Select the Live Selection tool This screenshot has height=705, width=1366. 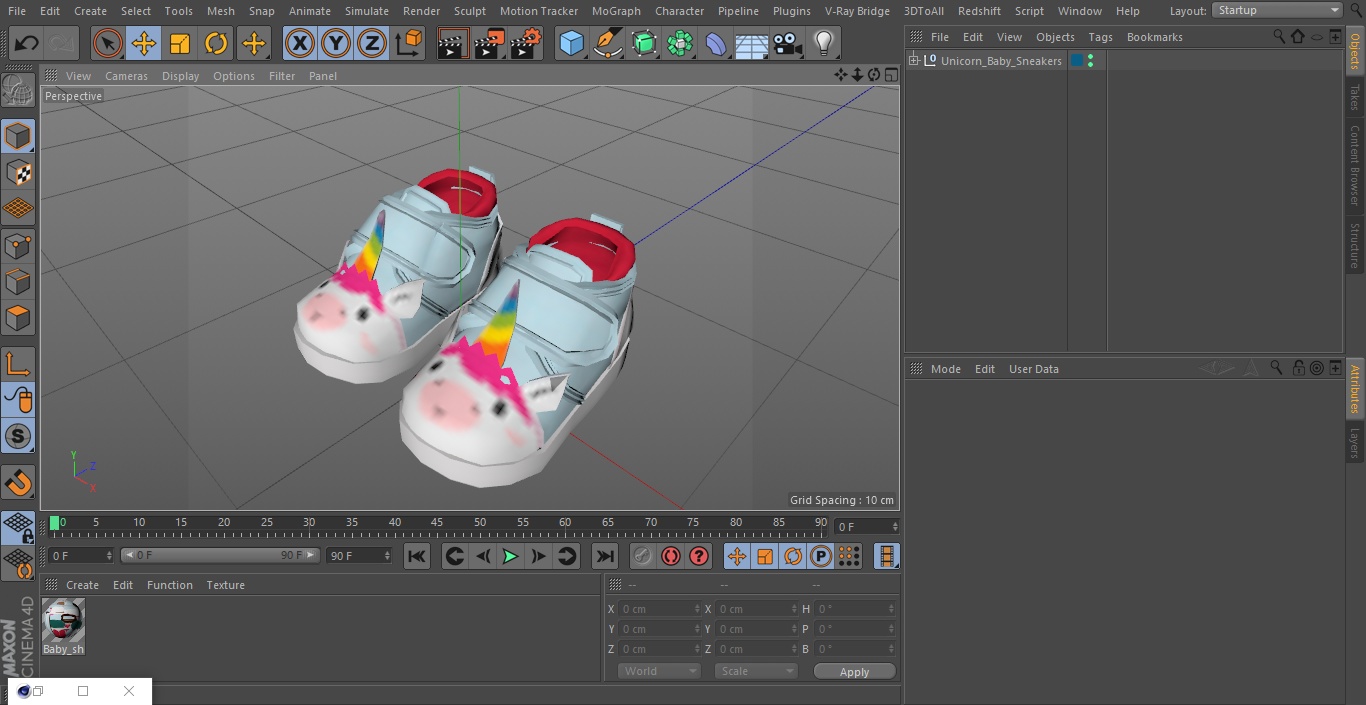tap(108, 44)
